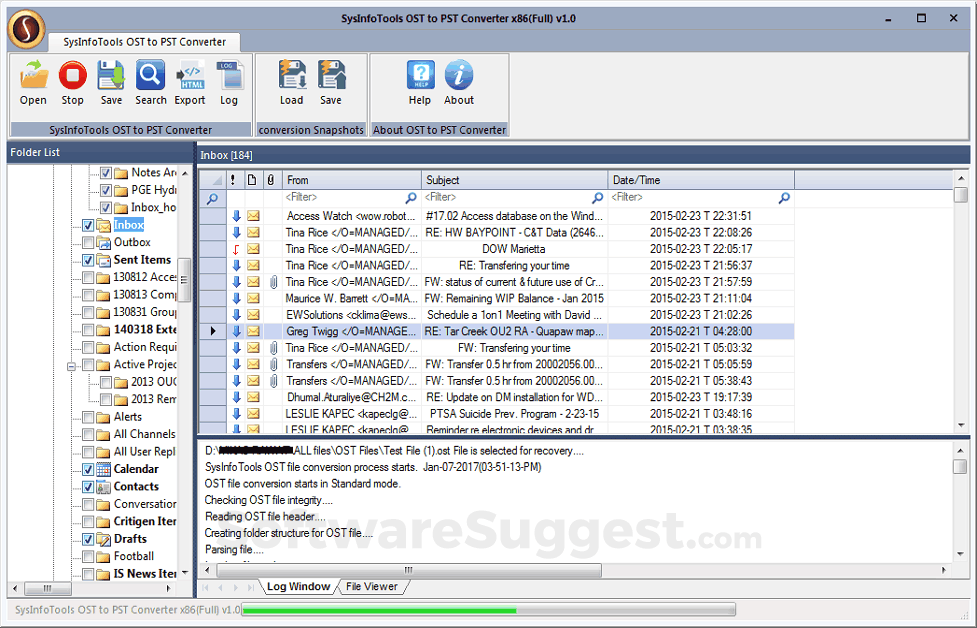Click the About info icon
Viewport: 977px width, 628px height.
pyautogui.click(x=459, y=75)
